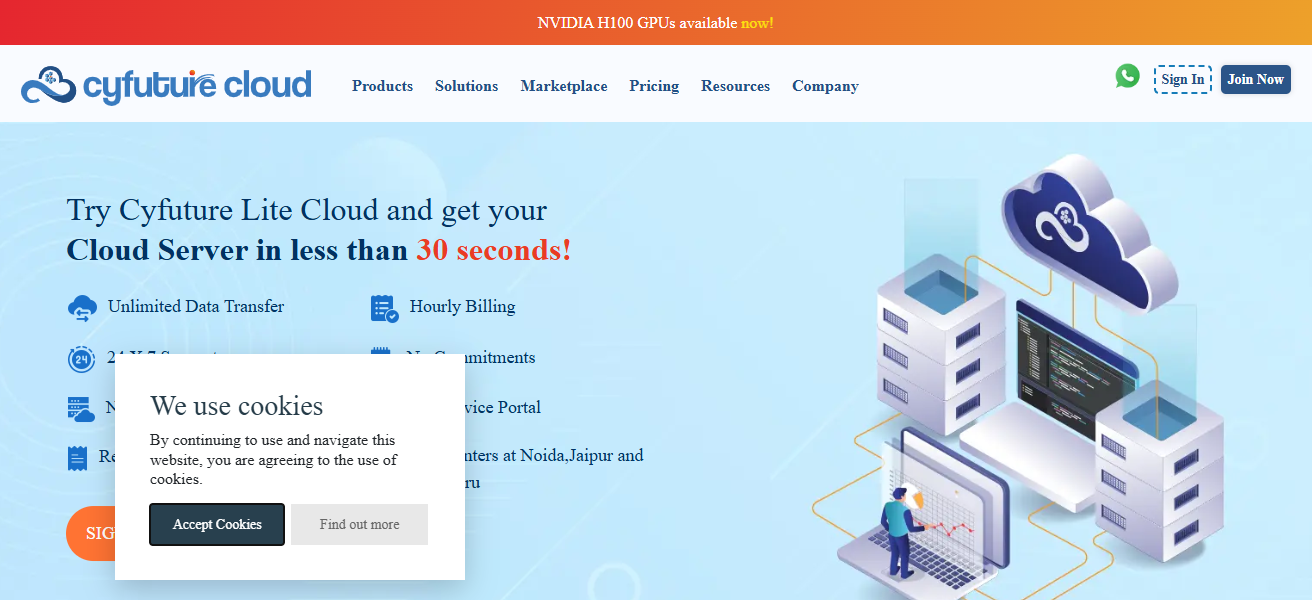Expand the Company navigation menu

pyautogui.click(x=825, y=86)
